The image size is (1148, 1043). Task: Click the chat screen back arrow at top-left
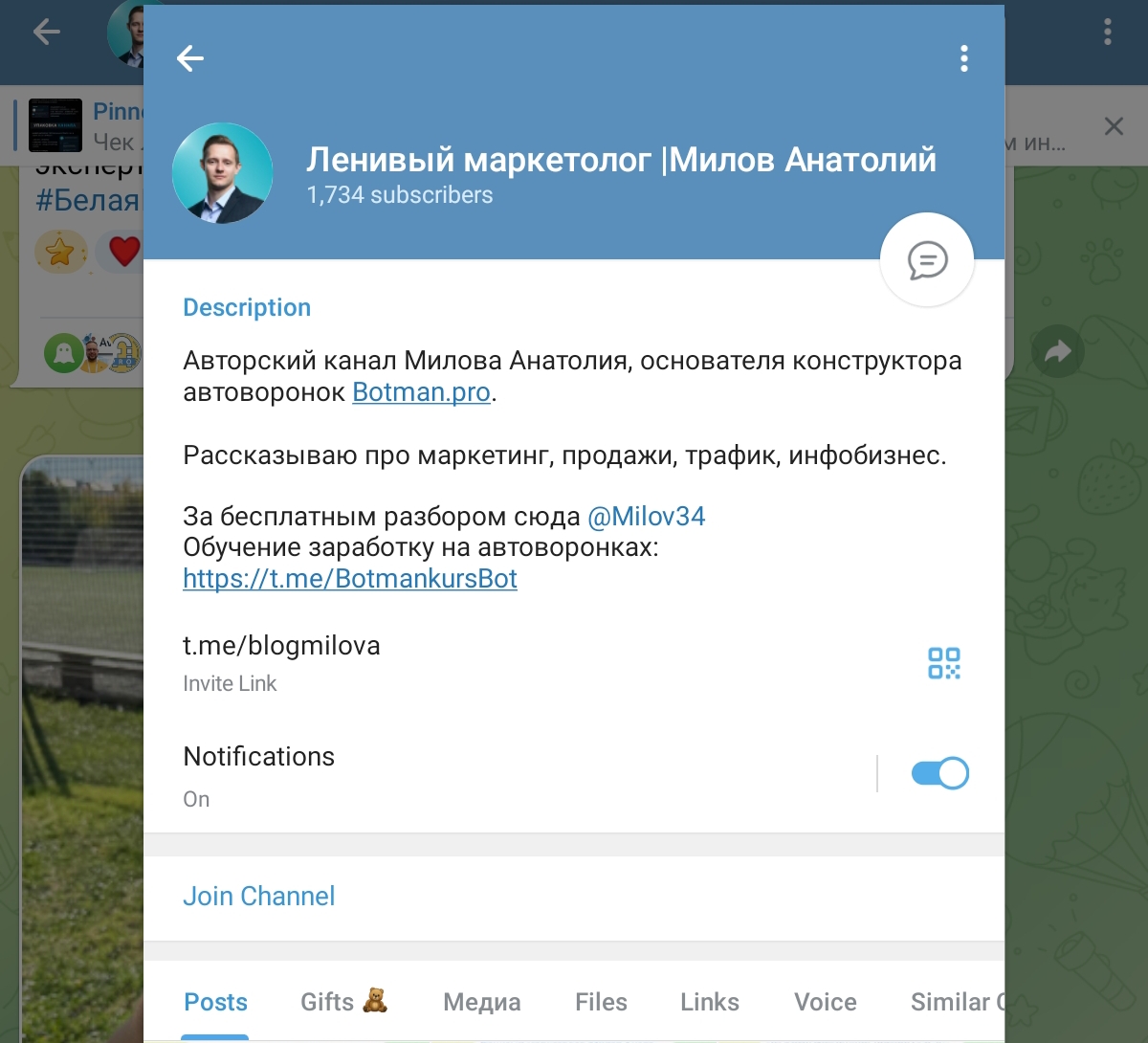click(46, 32)
